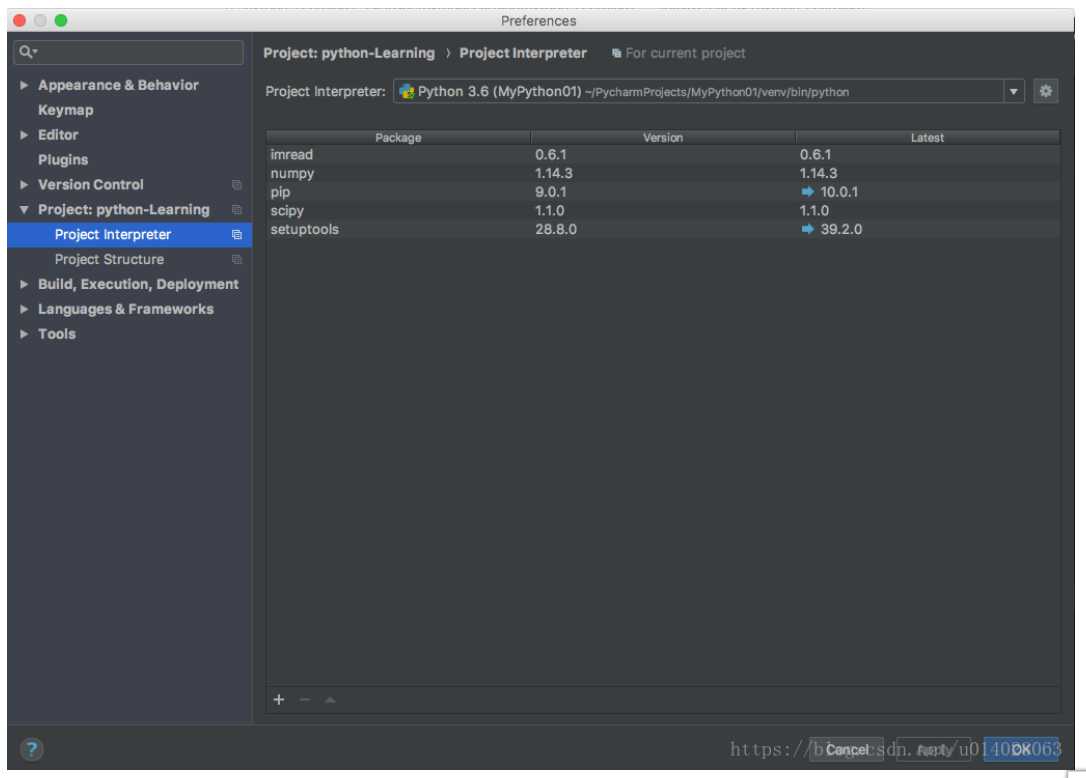Sort by the Package column header
This screenshot has height=778, width=1086.
398,138
